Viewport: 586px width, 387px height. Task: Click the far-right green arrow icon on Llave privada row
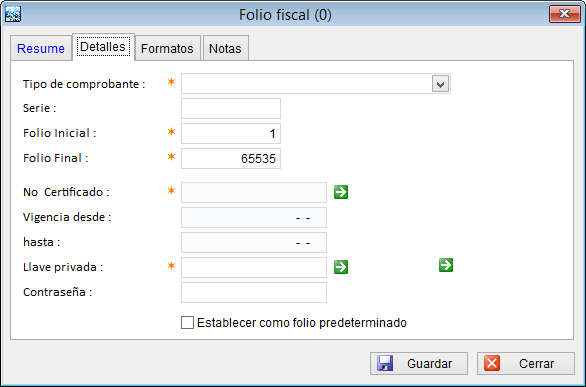pos(446,265)
